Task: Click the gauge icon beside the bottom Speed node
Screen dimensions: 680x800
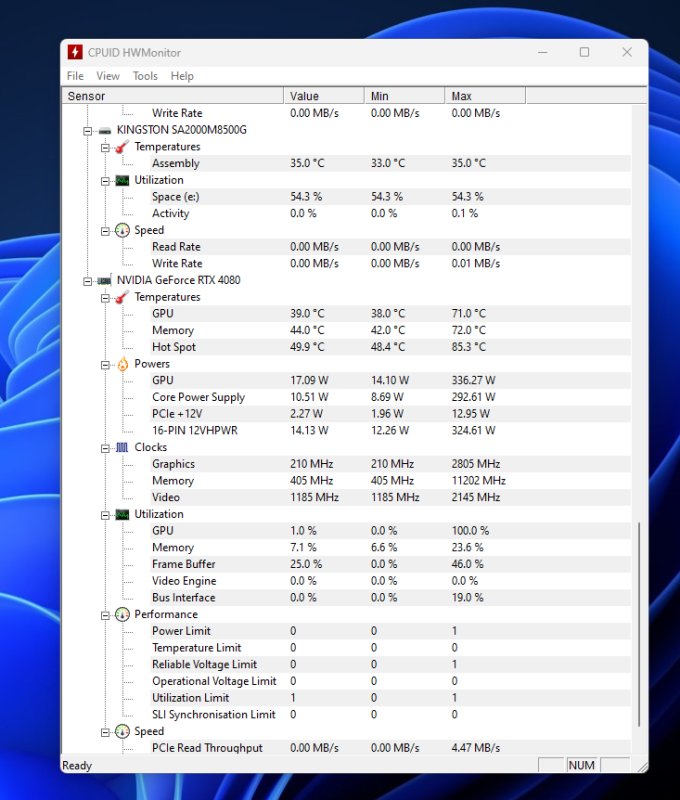Action: tap(122, 732)
